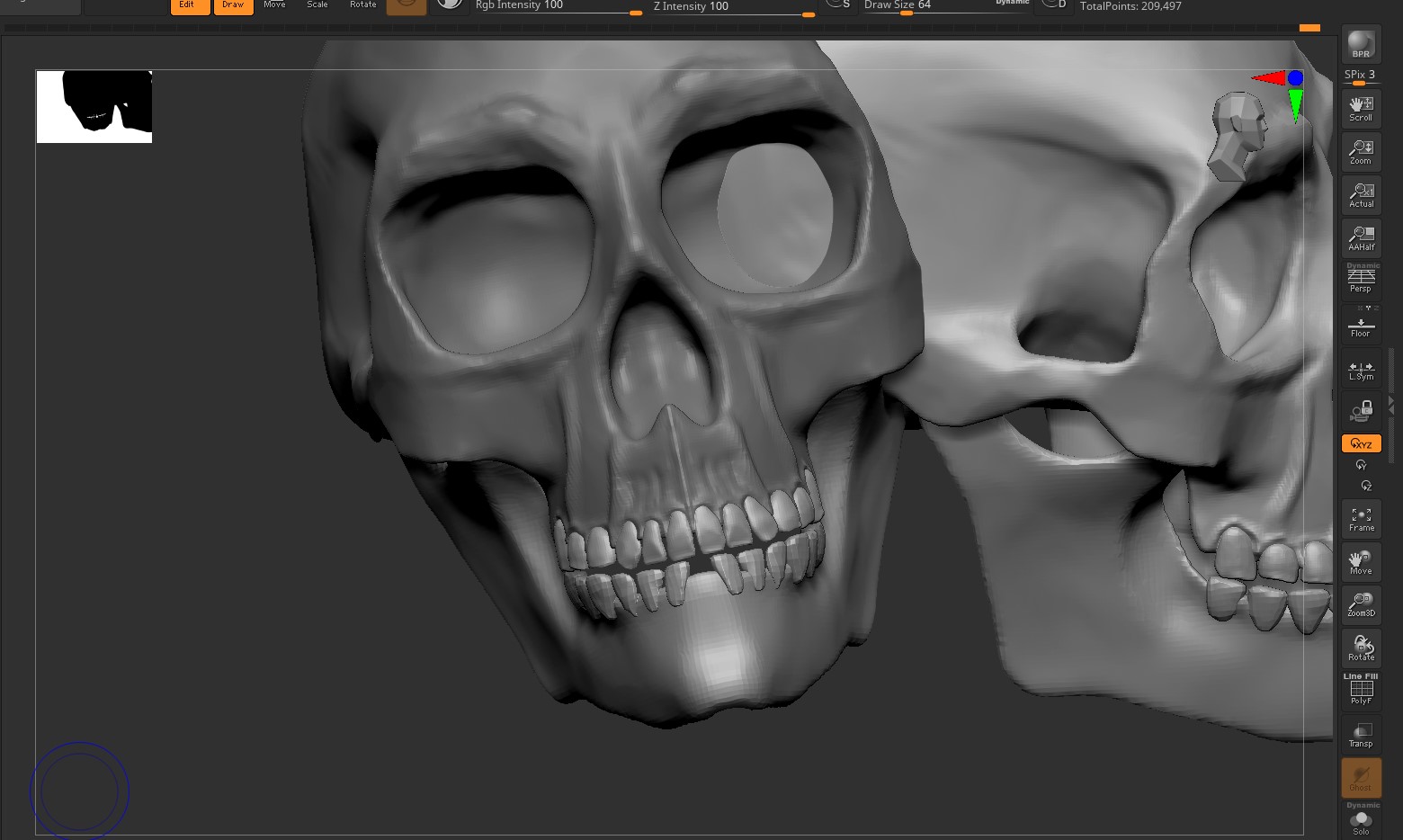The width and height of the screenshot is (1403, 840).
Task: Toggle the XYZ rotation mode button
Action: pyautogui.click(x=1361, y=443)
